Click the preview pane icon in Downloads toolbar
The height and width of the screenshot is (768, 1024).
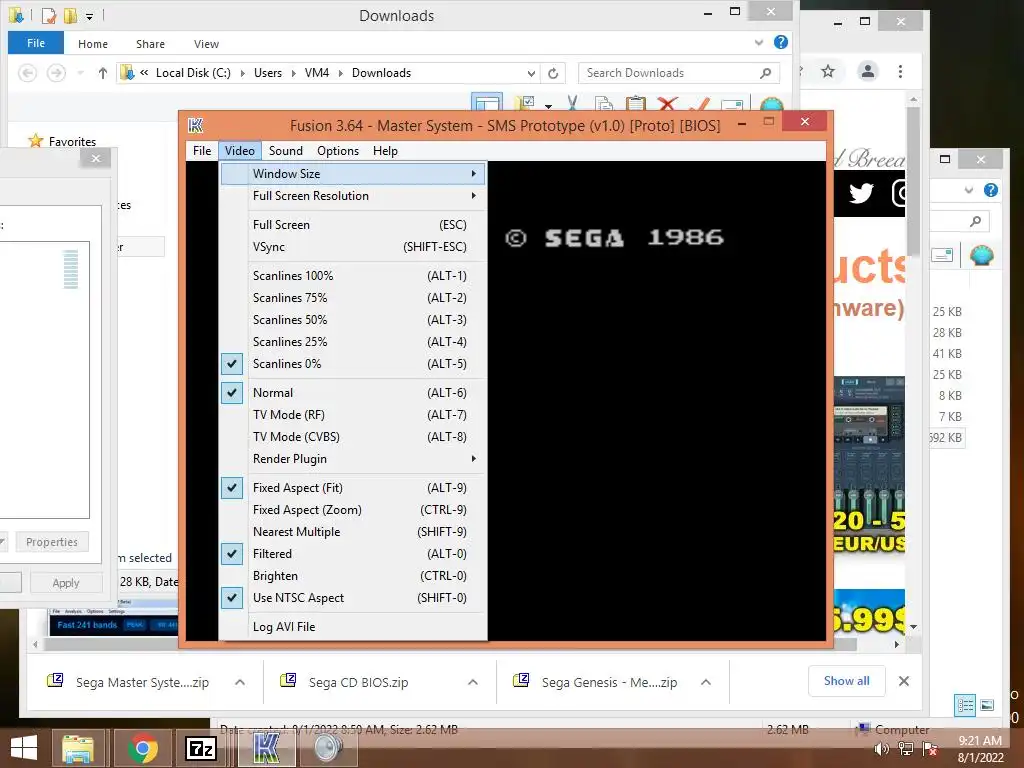[x=487, y=103]
